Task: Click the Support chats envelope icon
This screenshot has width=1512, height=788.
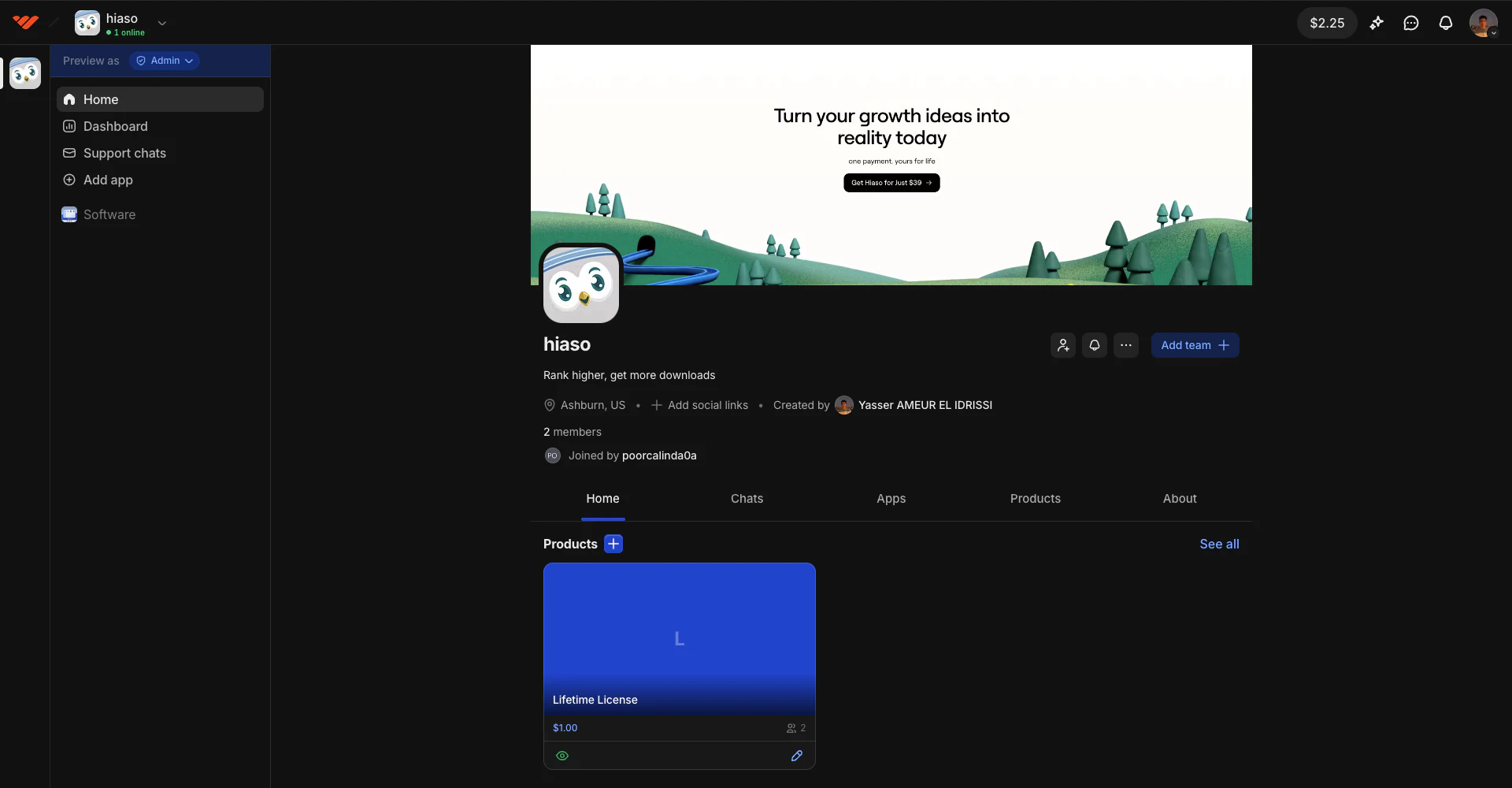Action: [69, 153]
